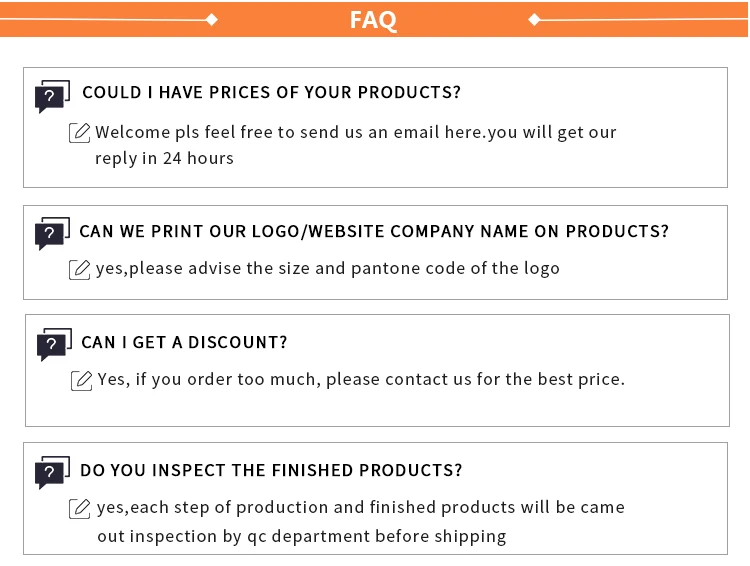This screenshot has height=566, width=750.
Task: Click the left diamond decoration in the orange banner
Action: tap(211, 19)
